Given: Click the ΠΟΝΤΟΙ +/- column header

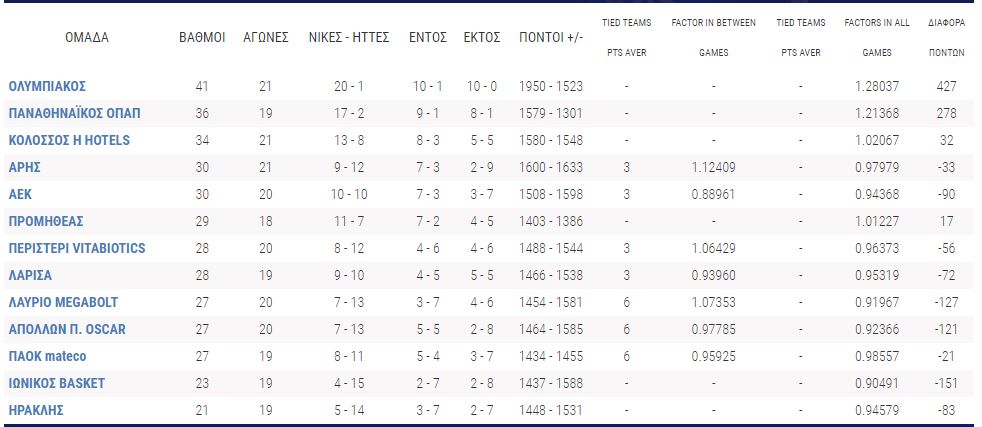Looking at the screenshot, I should pos(549,38).
